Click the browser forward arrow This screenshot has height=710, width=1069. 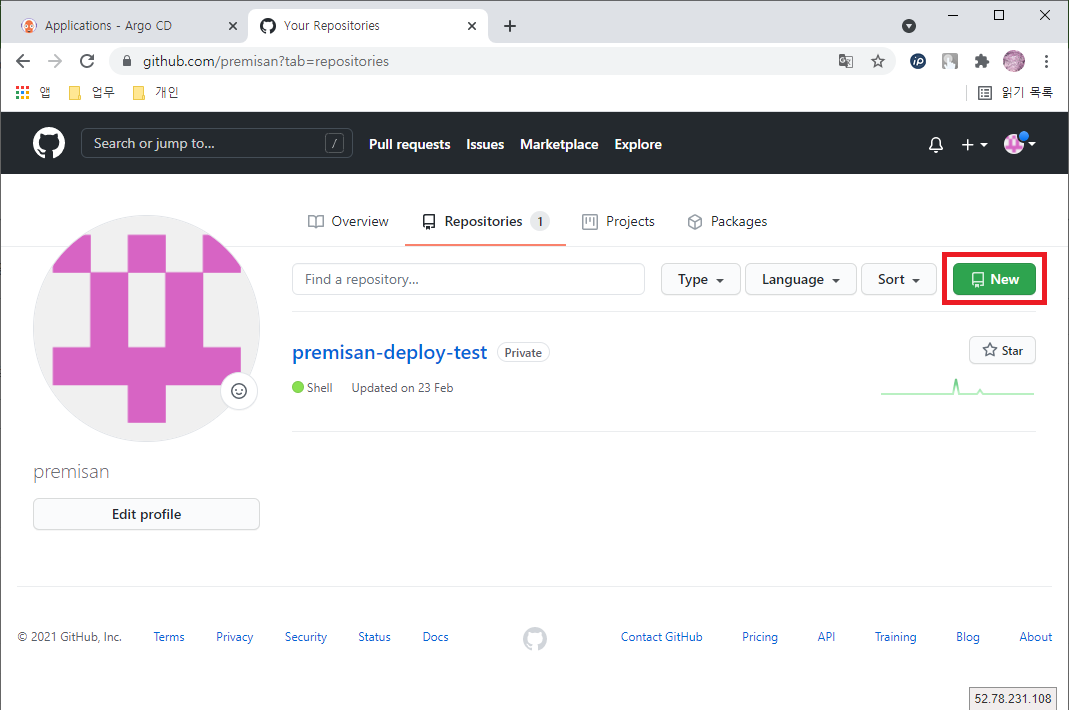55,61
